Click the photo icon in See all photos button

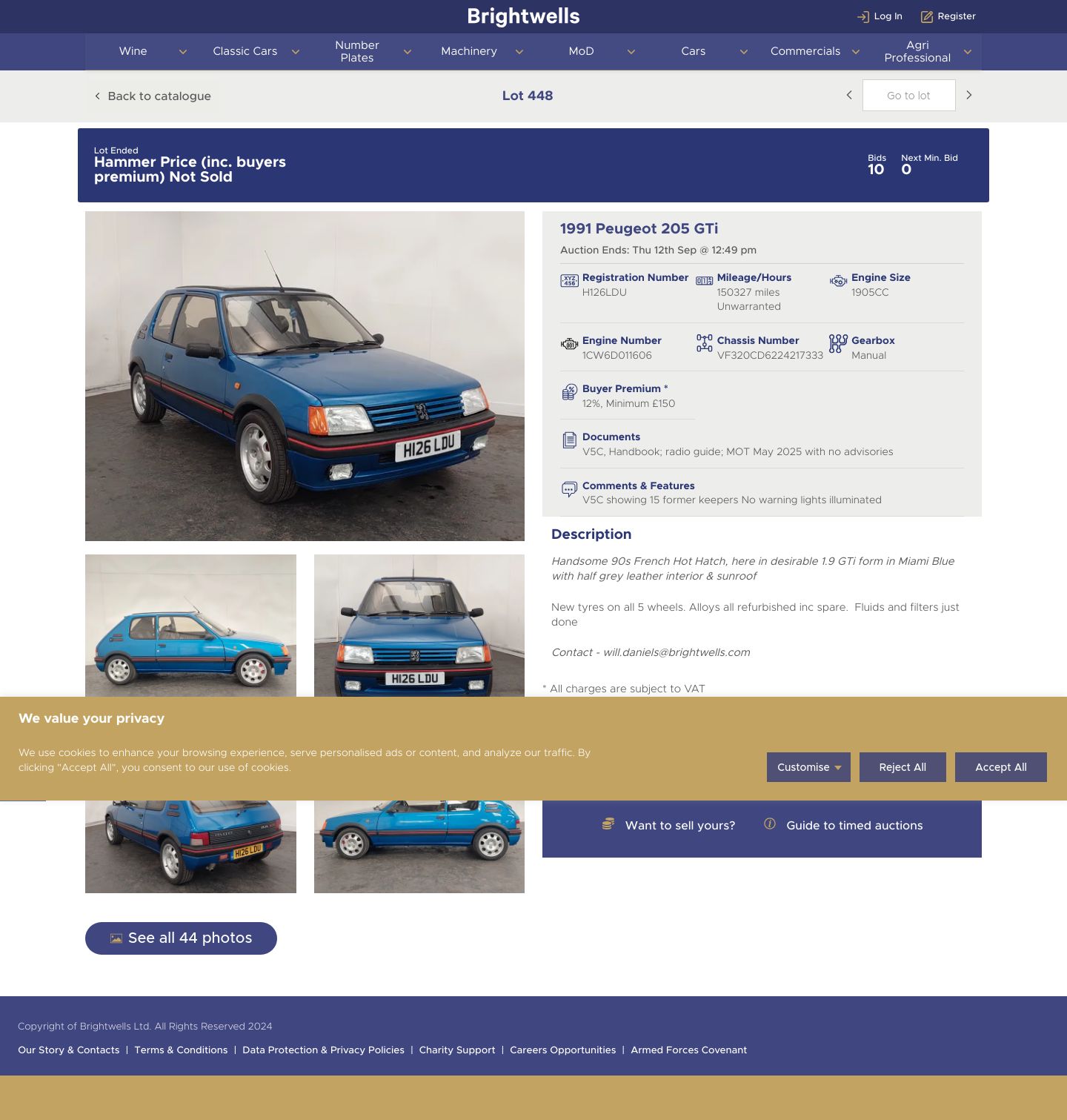pyautogui.click(x=116, y=938)
